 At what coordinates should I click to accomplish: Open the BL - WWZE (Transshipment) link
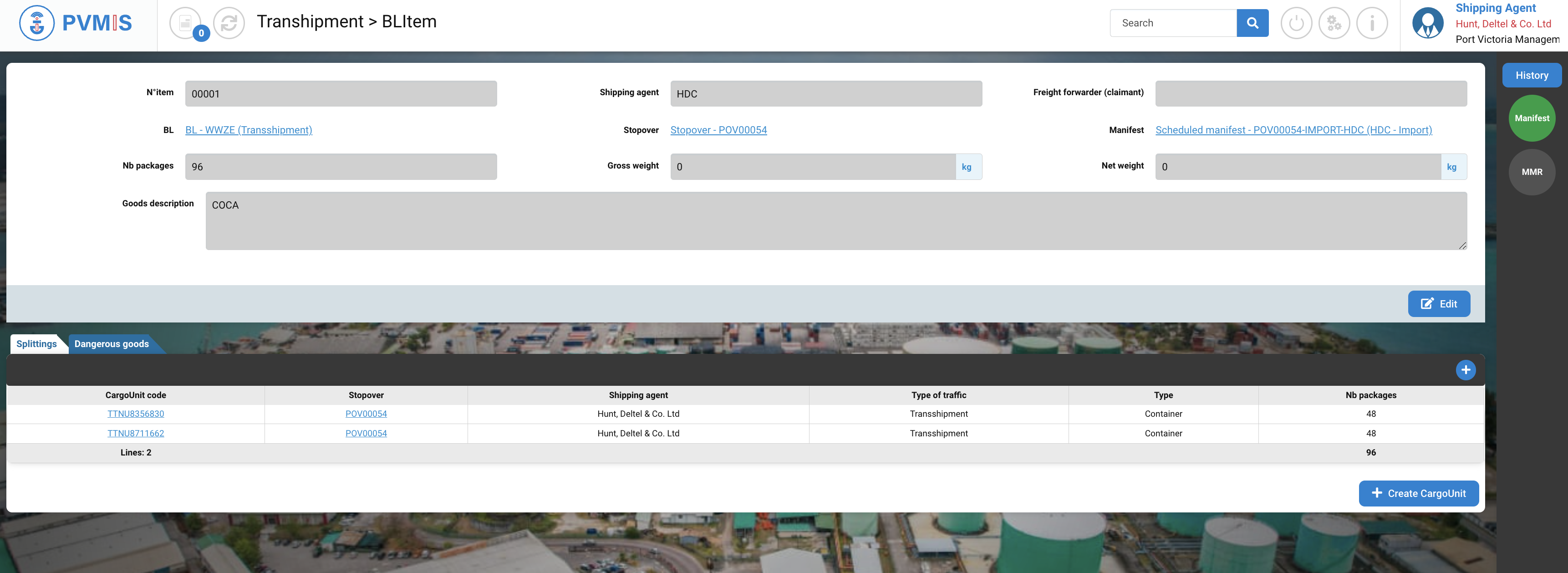[248, 130]
